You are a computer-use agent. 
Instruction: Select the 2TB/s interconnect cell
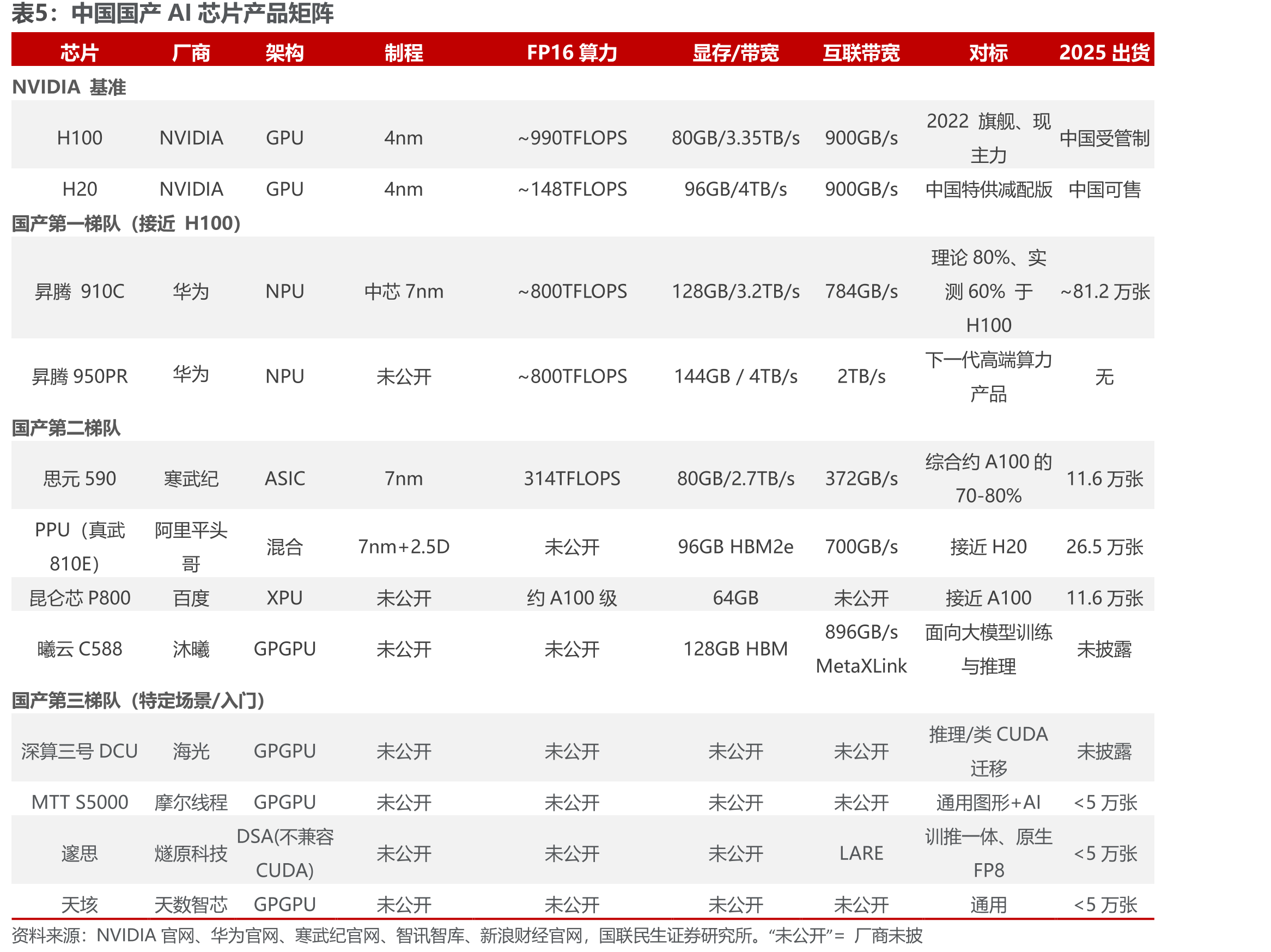tap(861, 377)
